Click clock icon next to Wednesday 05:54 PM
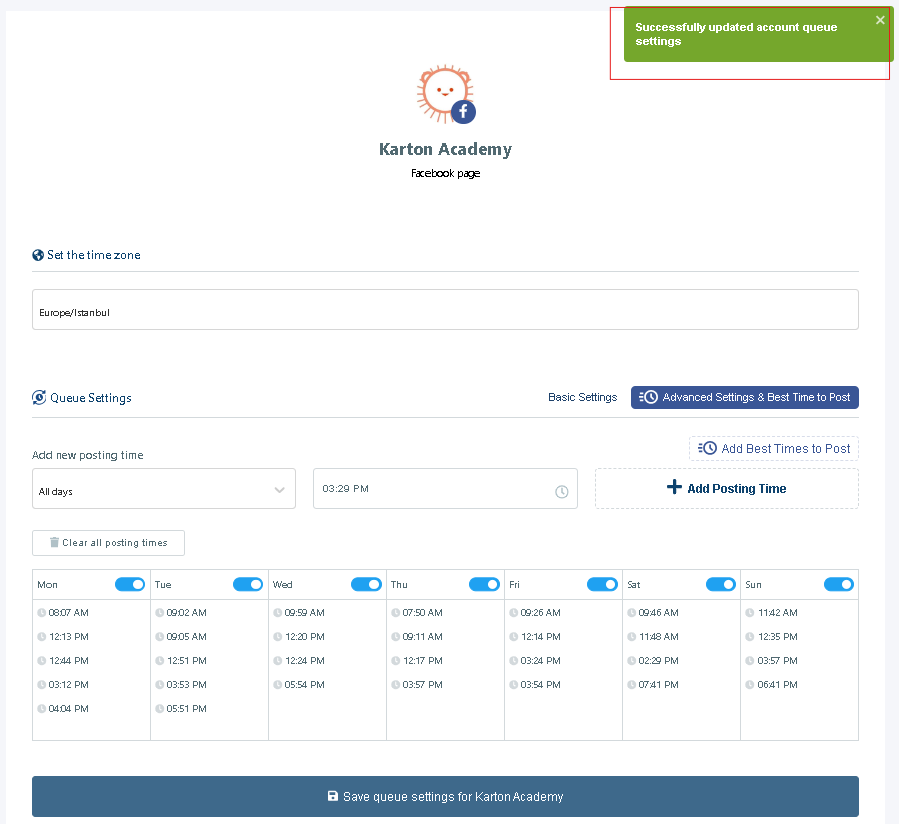The width and height of the screenshot is (899, 824). (277, 685)
